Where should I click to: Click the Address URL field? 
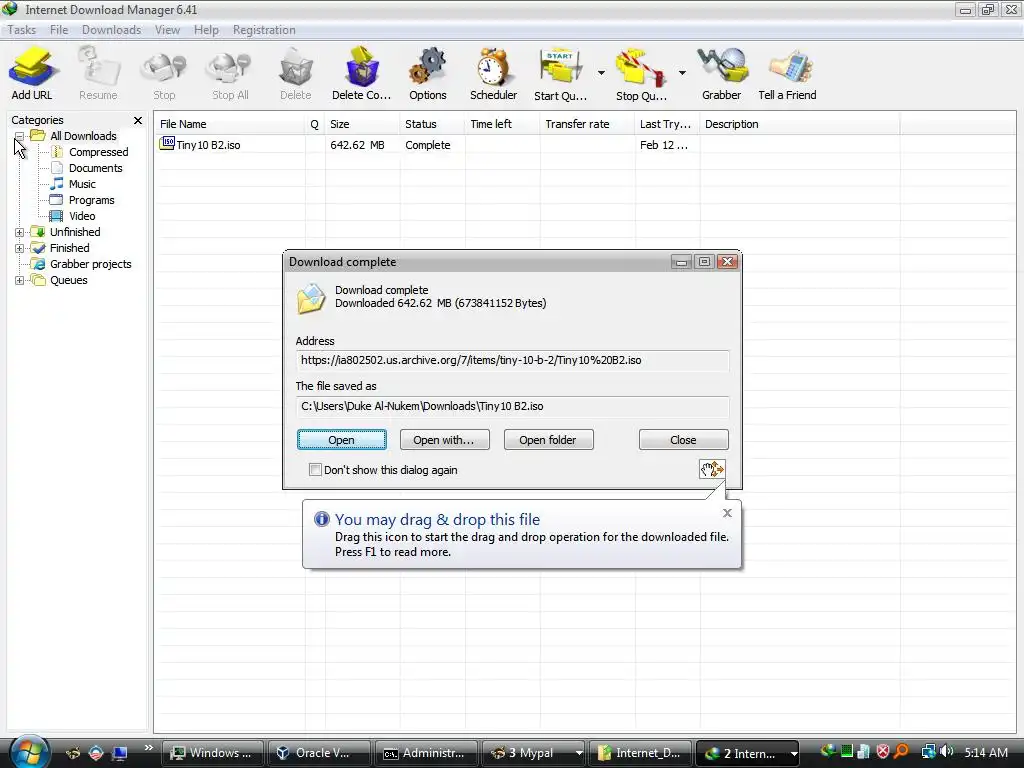coord(512,360)
